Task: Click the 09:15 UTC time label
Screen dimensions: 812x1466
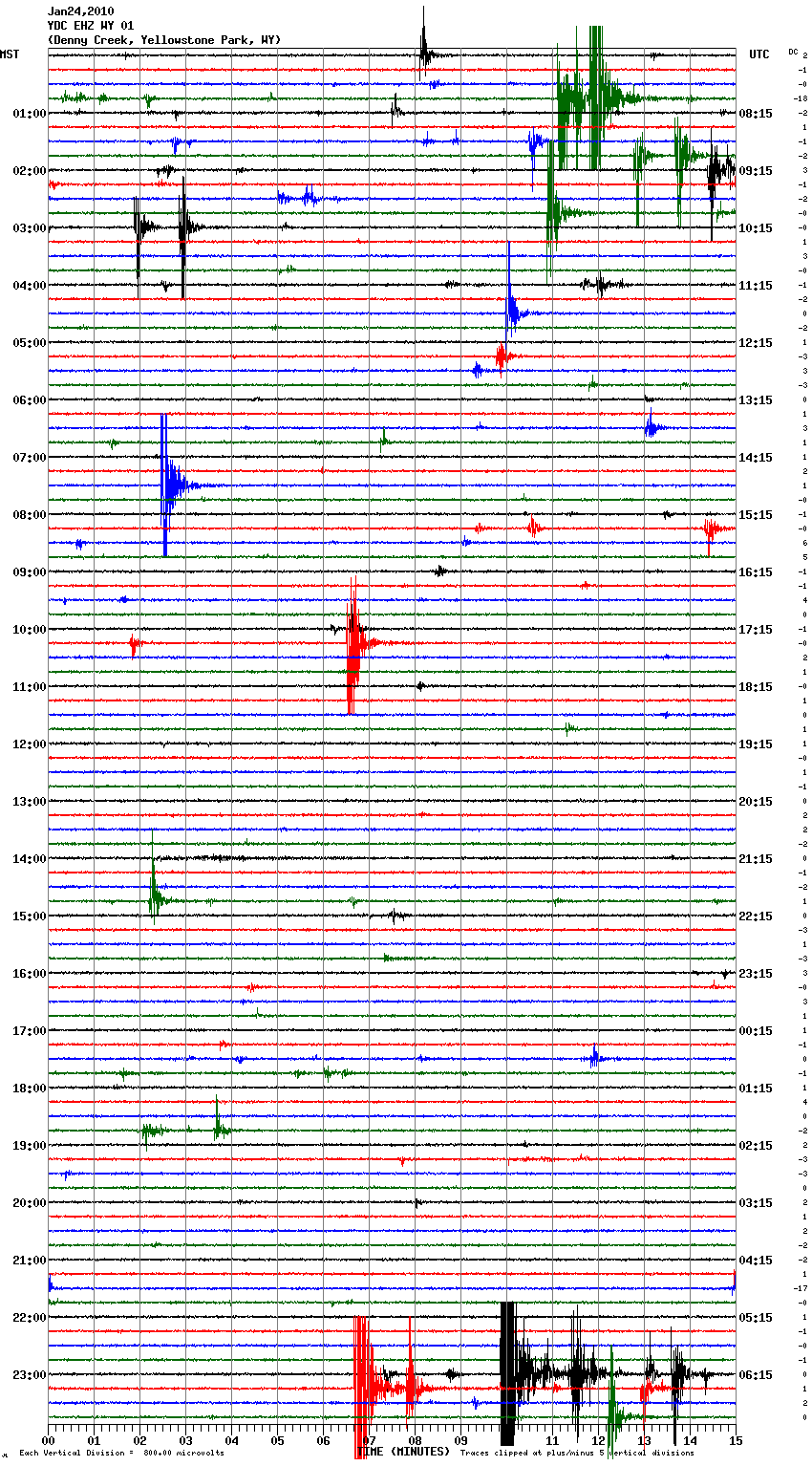Action: tap(756, 171)
